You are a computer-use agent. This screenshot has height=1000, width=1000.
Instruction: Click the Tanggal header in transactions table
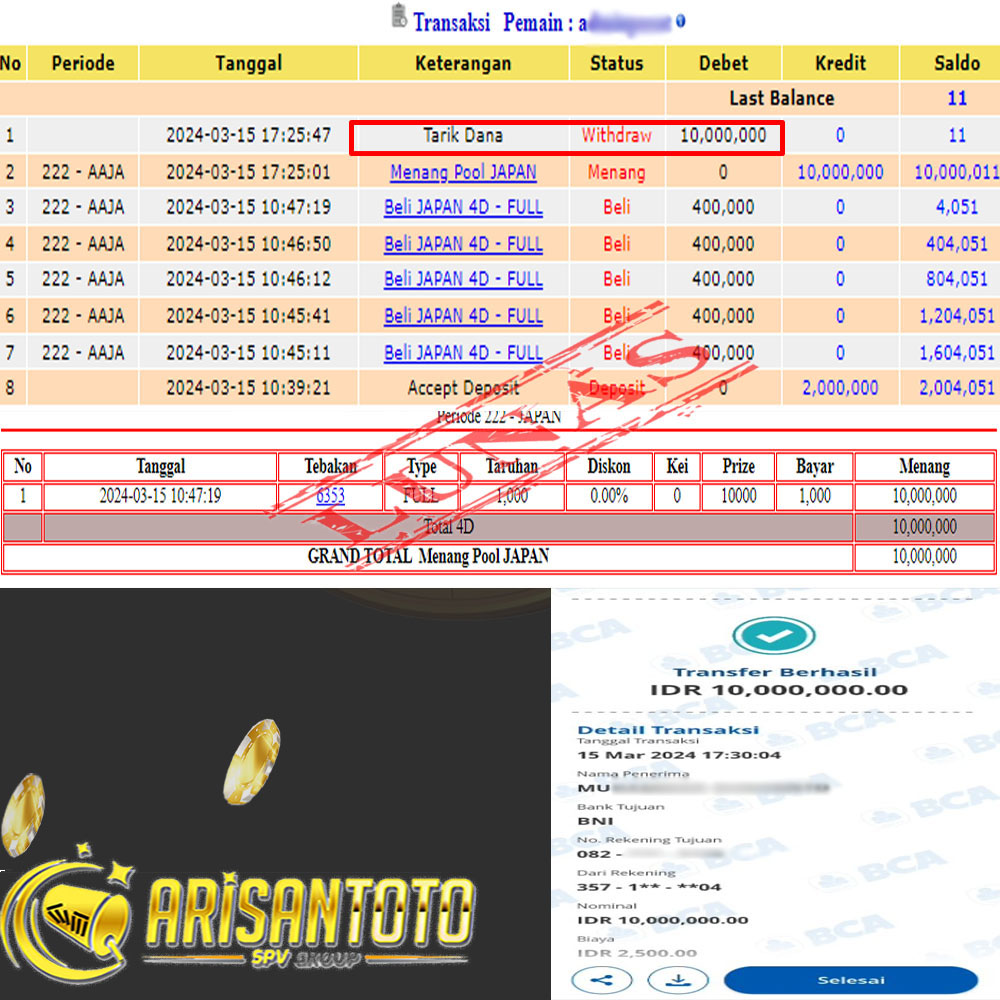pos(248,63)
